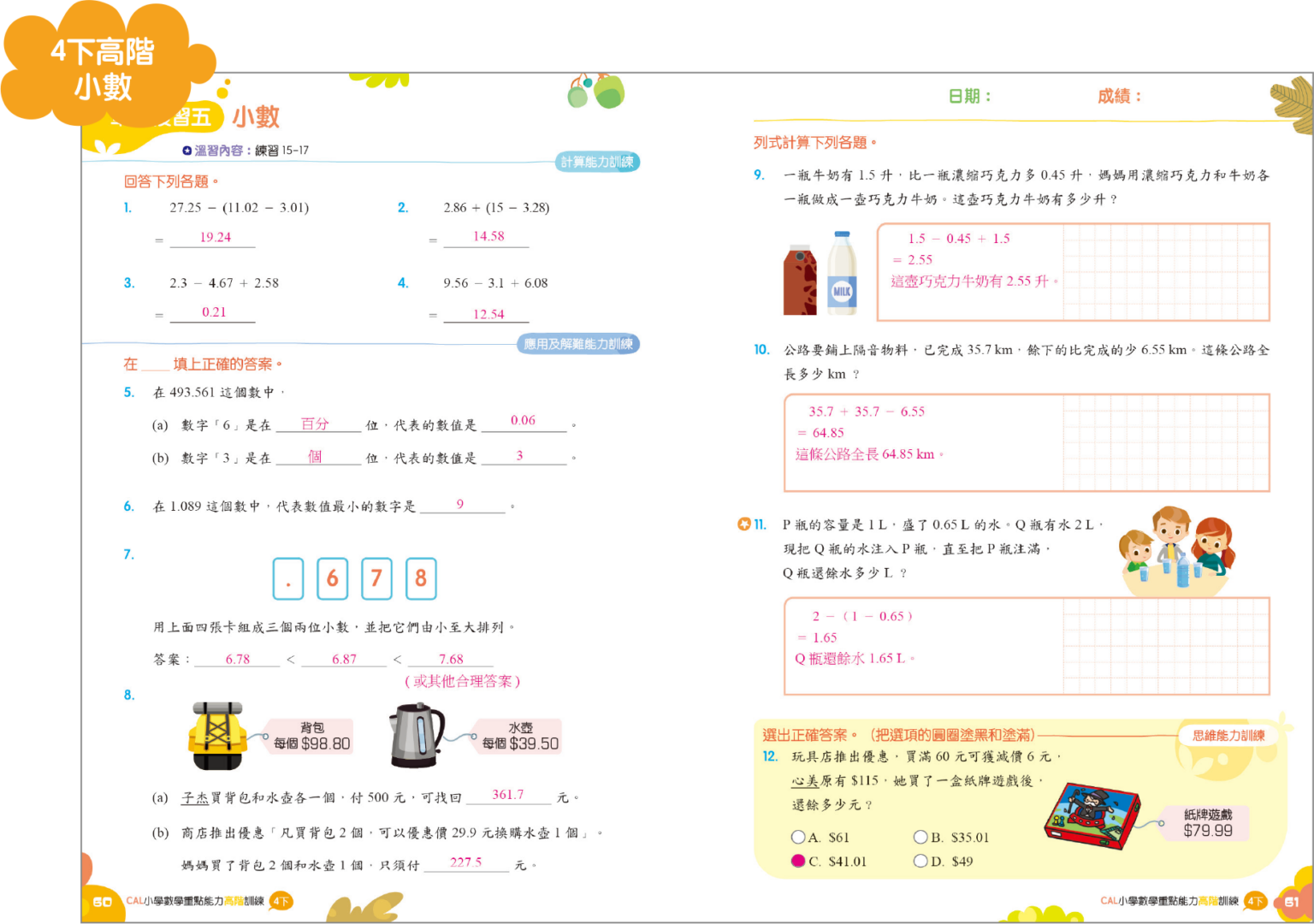
Task: Click the working box for question 9
Action: 1074,272
